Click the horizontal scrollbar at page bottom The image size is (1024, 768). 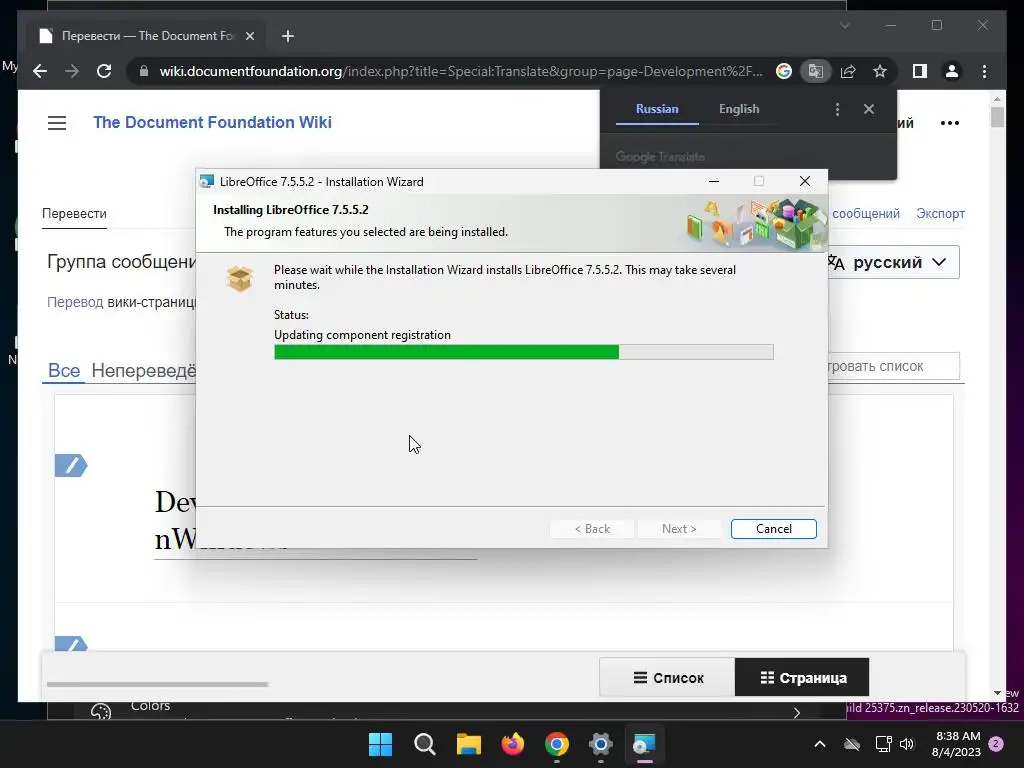[157, 684]
